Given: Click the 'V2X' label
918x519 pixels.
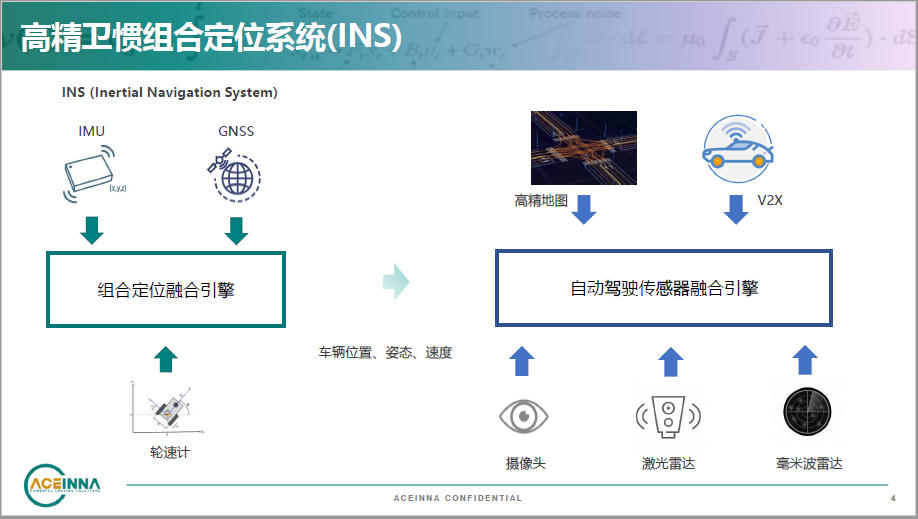Looking at the screenshot, I should point(770,200).
